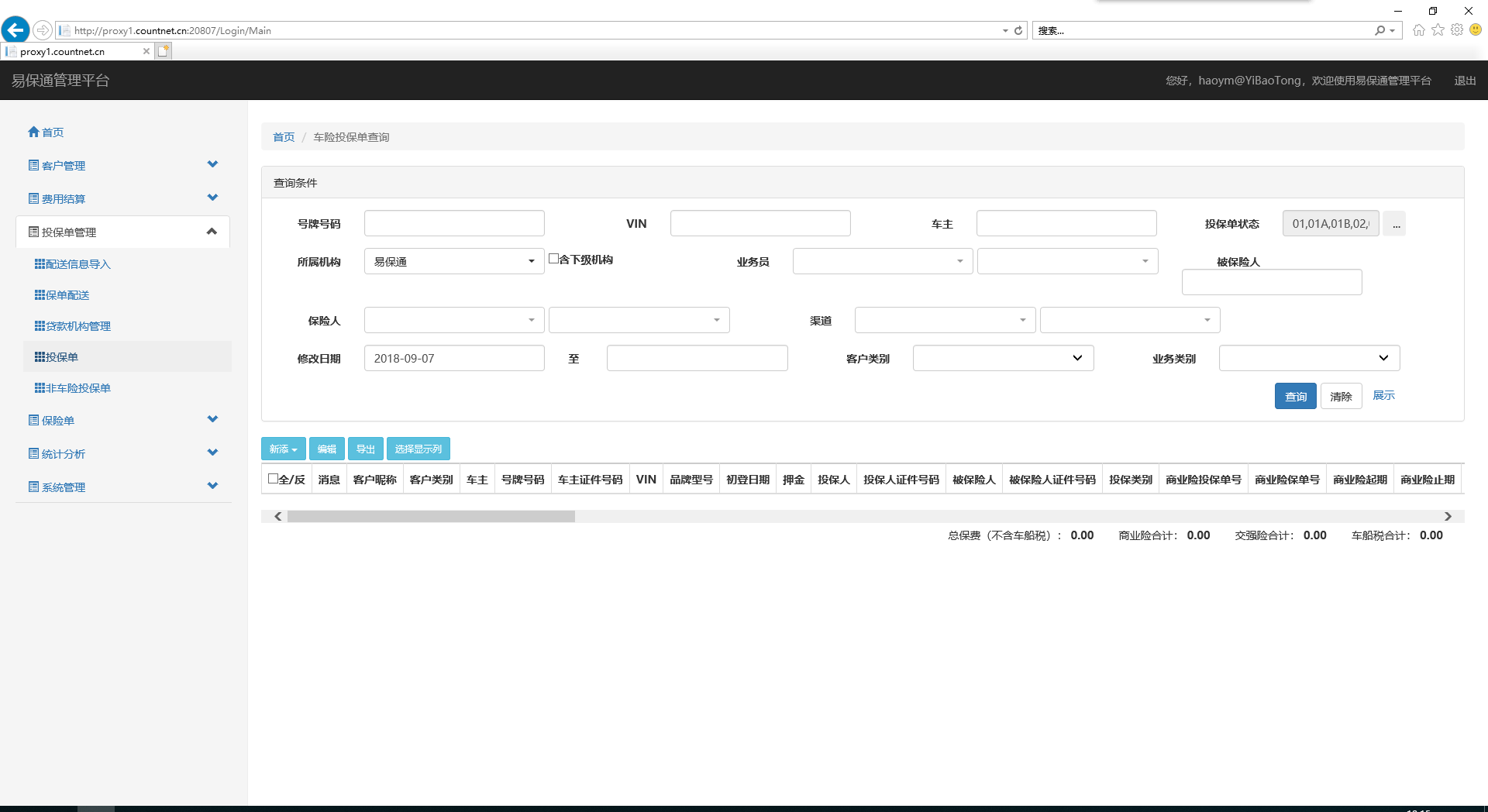Open the first 渠道 dropdown
The height and width of the screenshot is (812, 1488).
click(x=945, y=320)
